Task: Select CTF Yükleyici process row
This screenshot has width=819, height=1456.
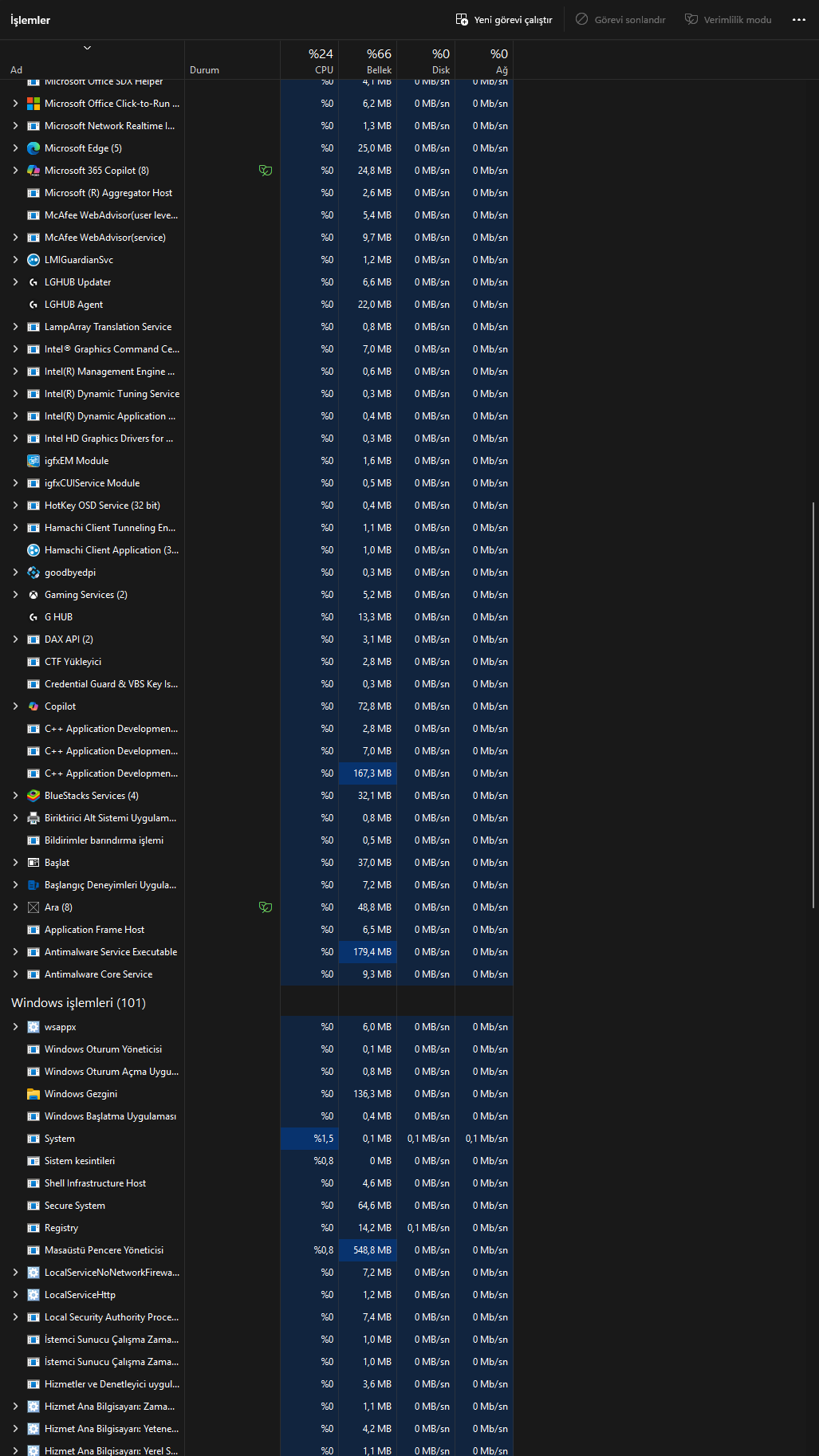Action: [x=257, y=662]
